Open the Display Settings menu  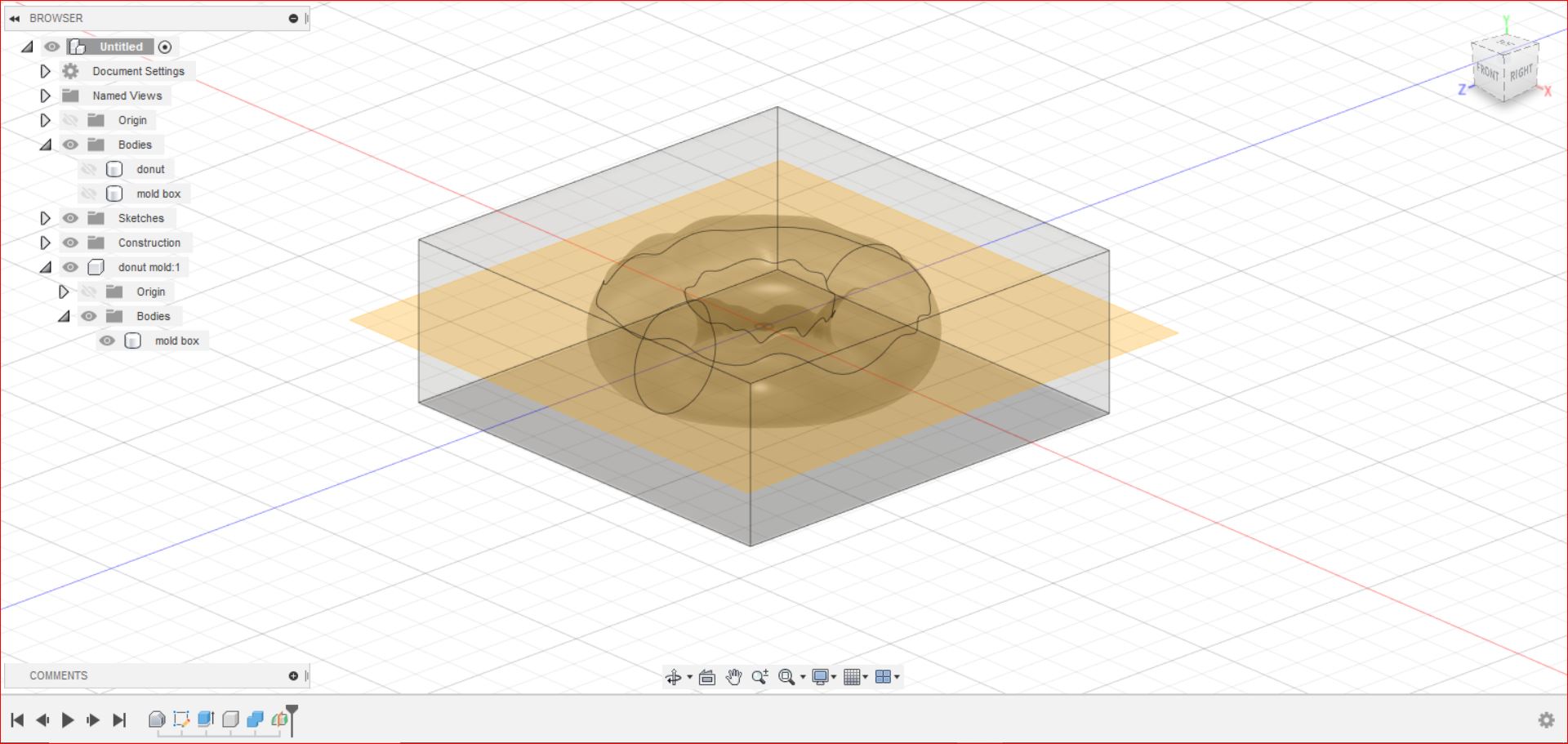coord(823,677)
